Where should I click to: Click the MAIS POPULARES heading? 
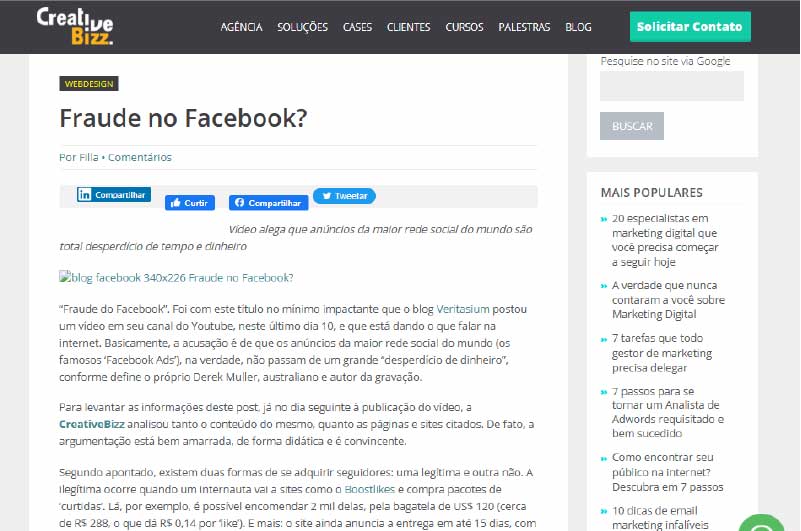651,193
